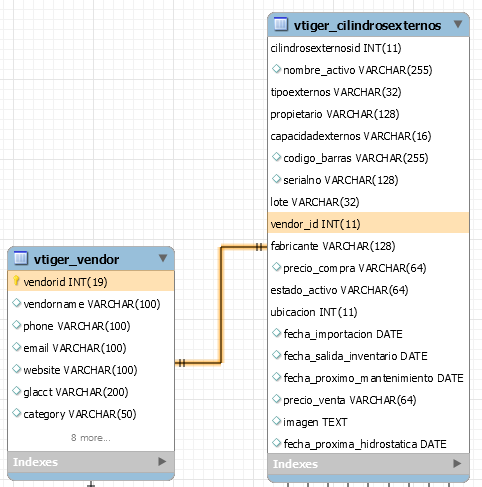Click the diamond icon next to fecha_proxima_hidrostatica
The height and width of the screenshot is (487, 482).
[276, 443]
